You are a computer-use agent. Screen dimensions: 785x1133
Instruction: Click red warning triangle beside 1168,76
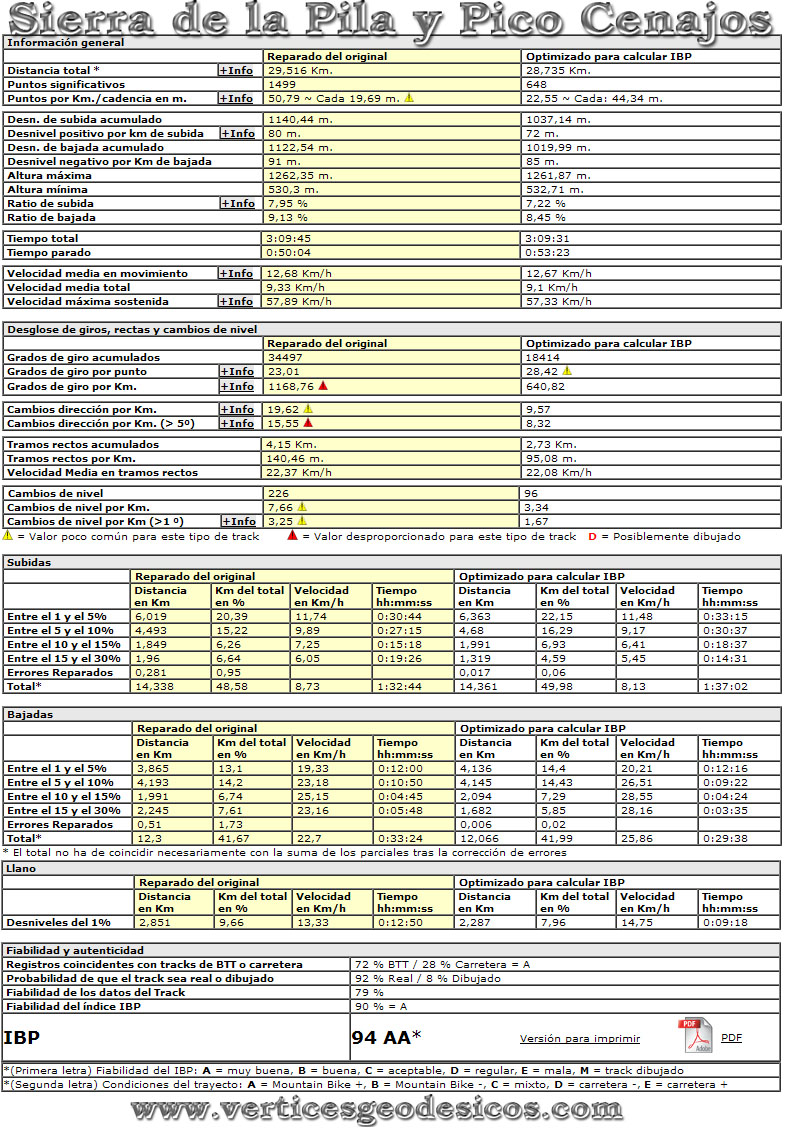tap(323, 386)
